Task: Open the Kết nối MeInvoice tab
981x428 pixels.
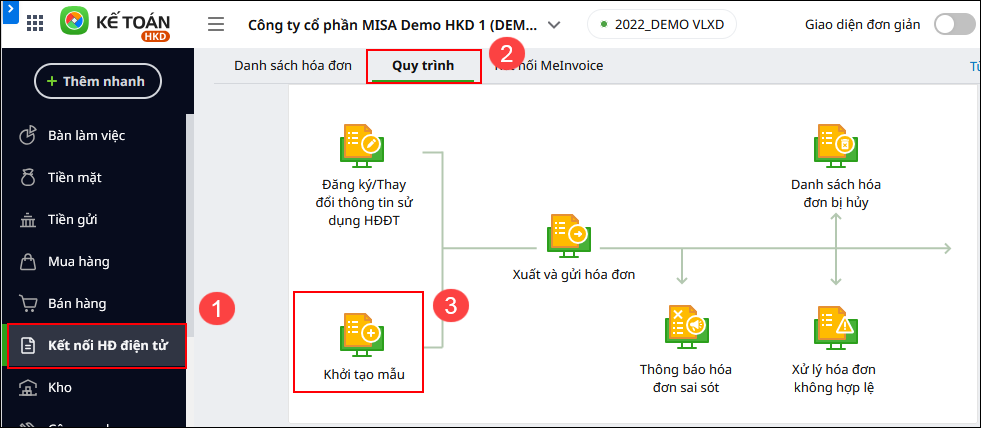Action: pyautogui.click(x=549, y=65)
